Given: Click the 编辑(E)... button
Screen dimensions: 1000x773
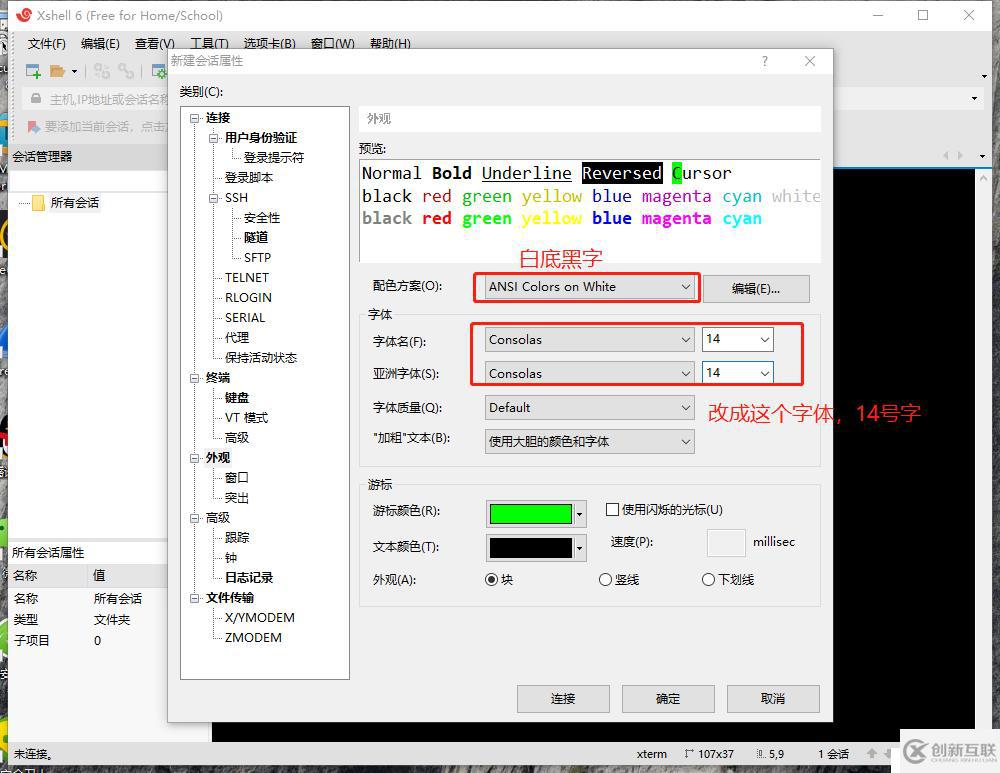Looking at the screenshot, I should coord(756,289).
